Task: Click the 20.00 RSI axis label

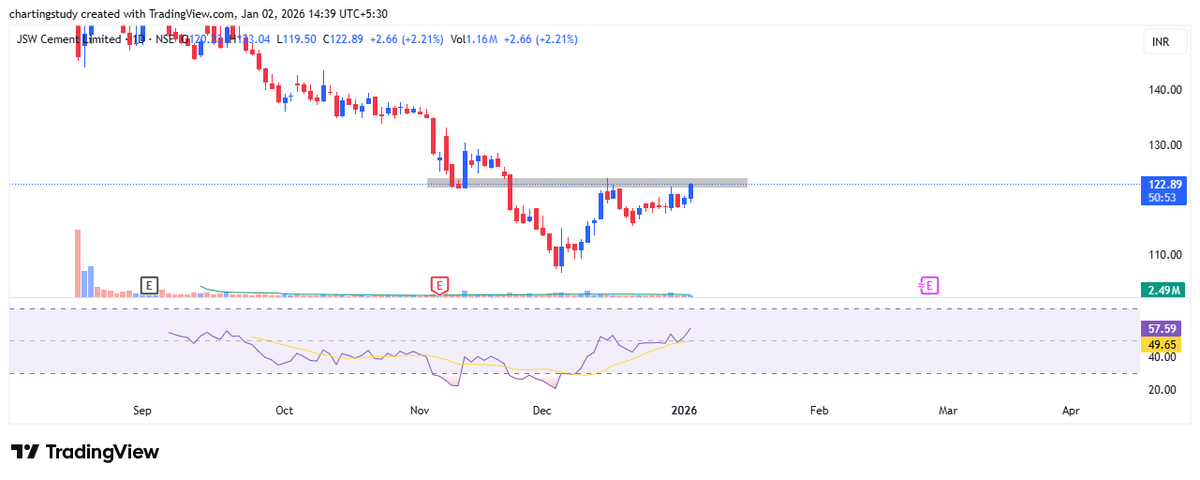Action: (x=1164, y=390)
